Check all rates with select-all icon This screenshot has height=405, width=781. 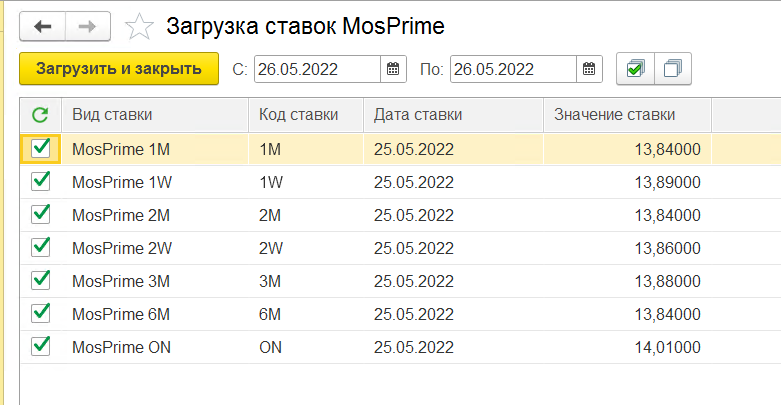coord(635,69)
